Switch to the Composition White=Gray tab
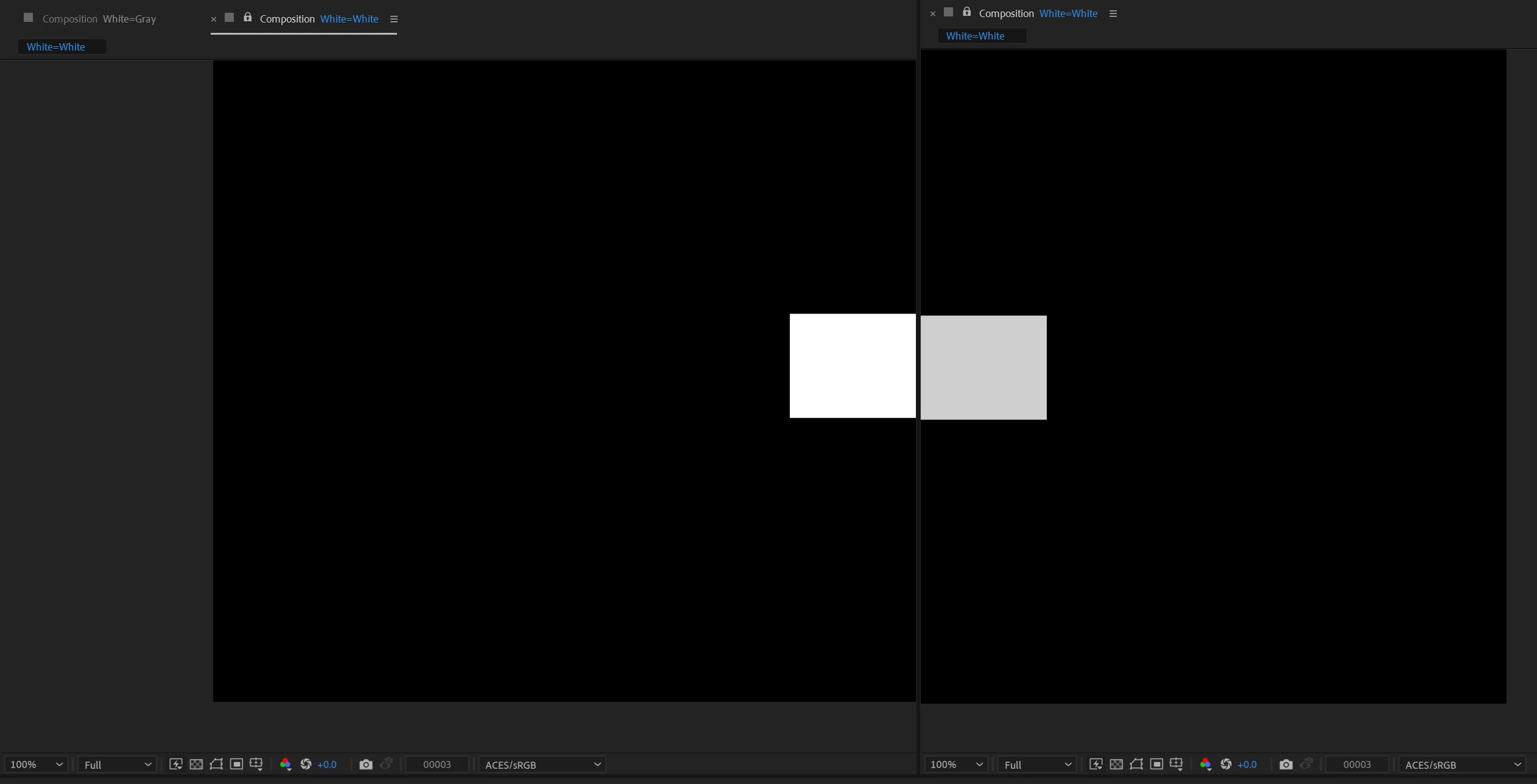This screenshot has width=1537, height=784. coord(99,19)
